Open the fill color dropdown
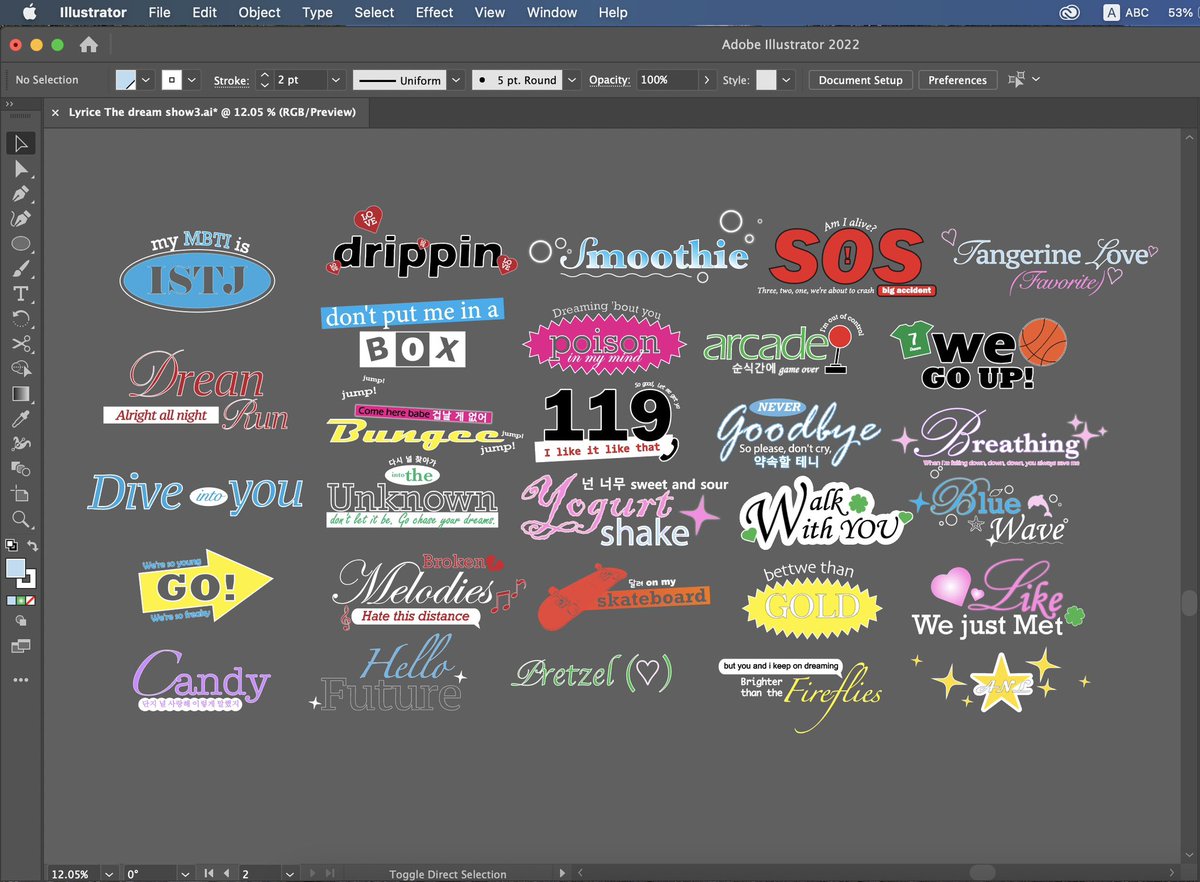The image size is (1200, 882). point(146,79)
